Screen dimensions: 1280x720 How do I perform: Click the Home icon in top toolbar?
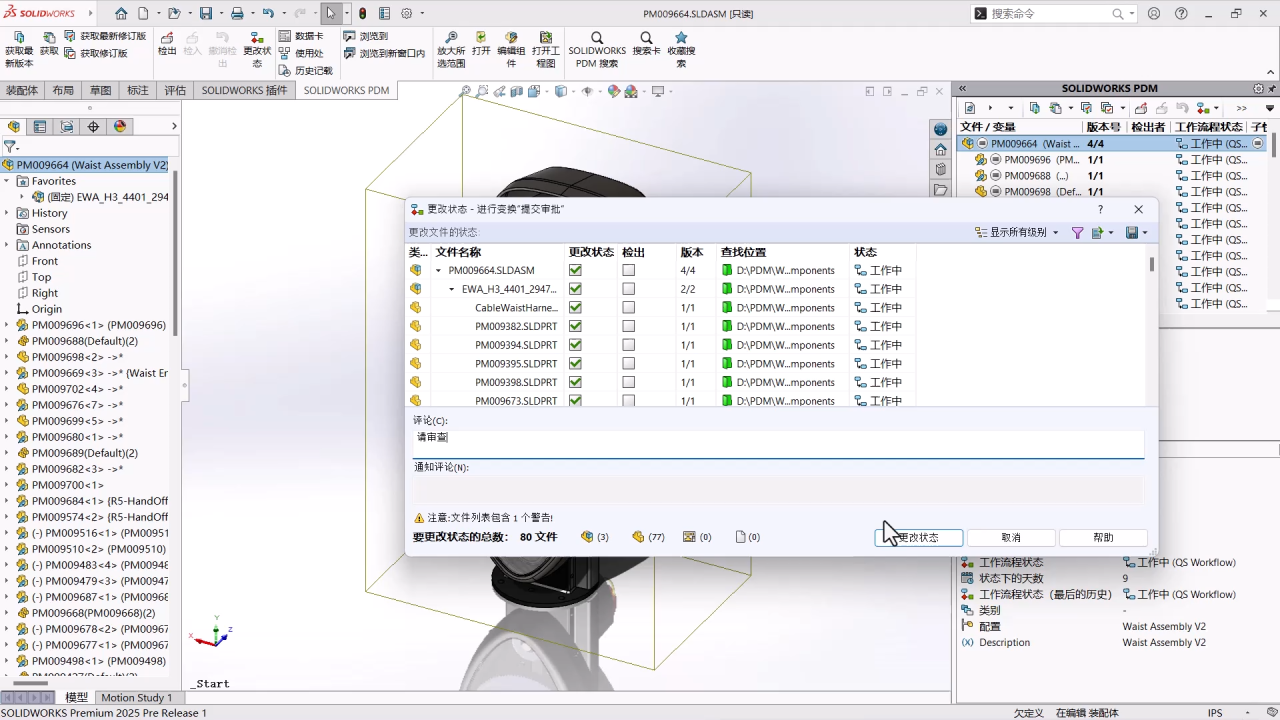[x=121, y=14]
